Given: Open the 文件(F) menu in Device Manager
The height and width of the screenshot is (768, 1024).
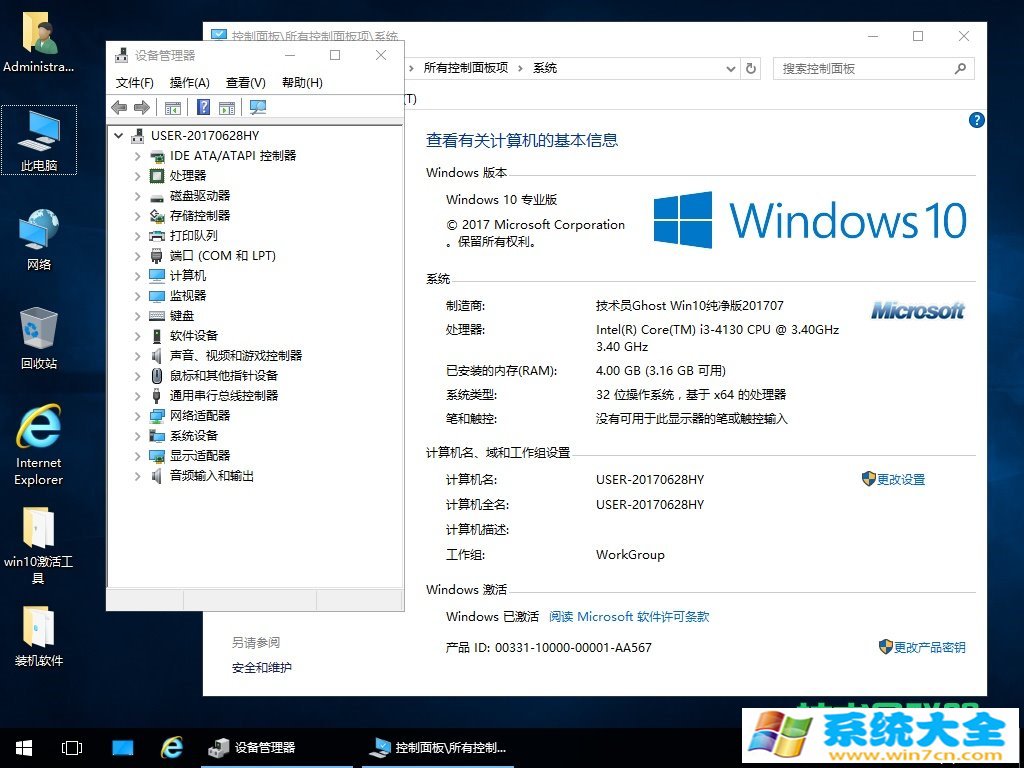Looking at the screenshot, I should [x=135, y=83].
